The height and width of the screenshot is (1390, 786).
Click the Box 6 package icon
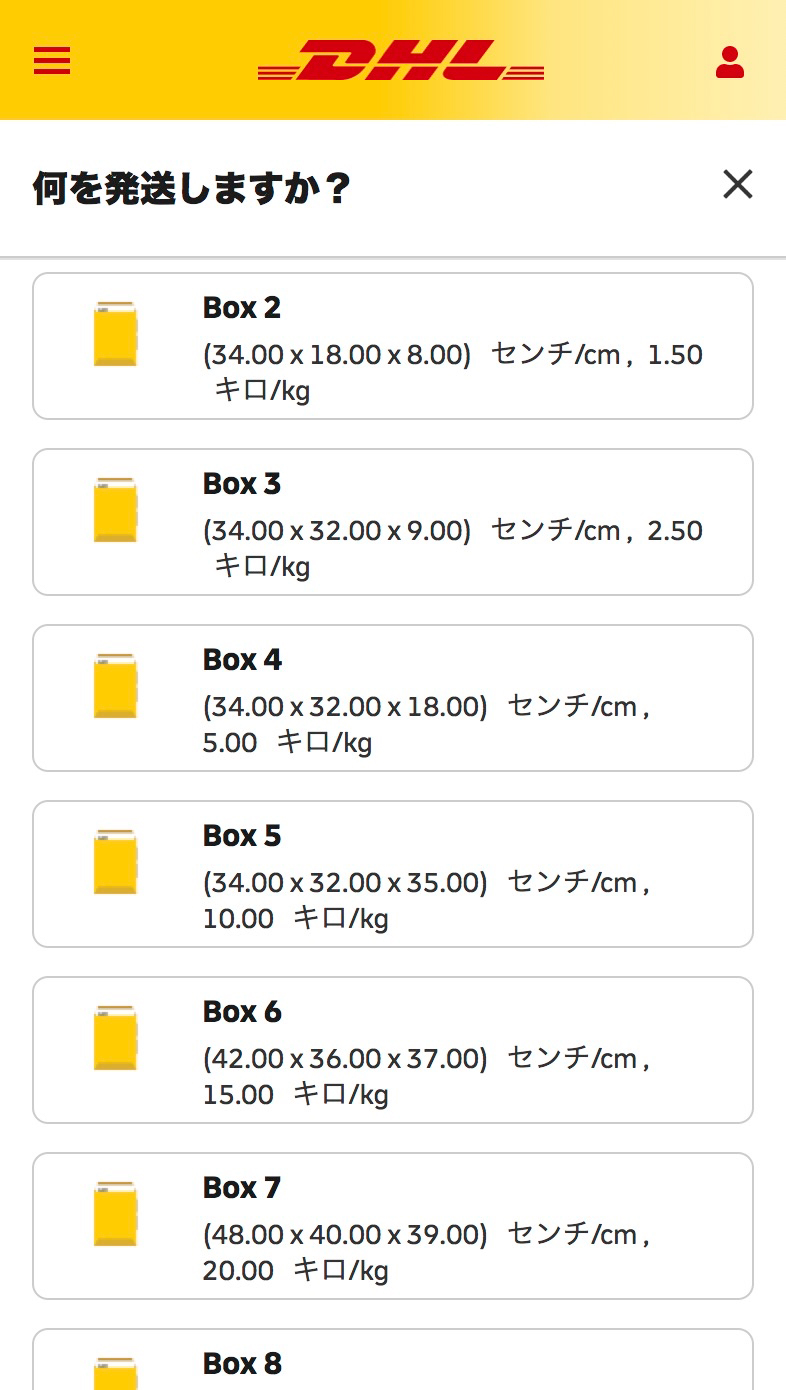(x=115, y=1038)
